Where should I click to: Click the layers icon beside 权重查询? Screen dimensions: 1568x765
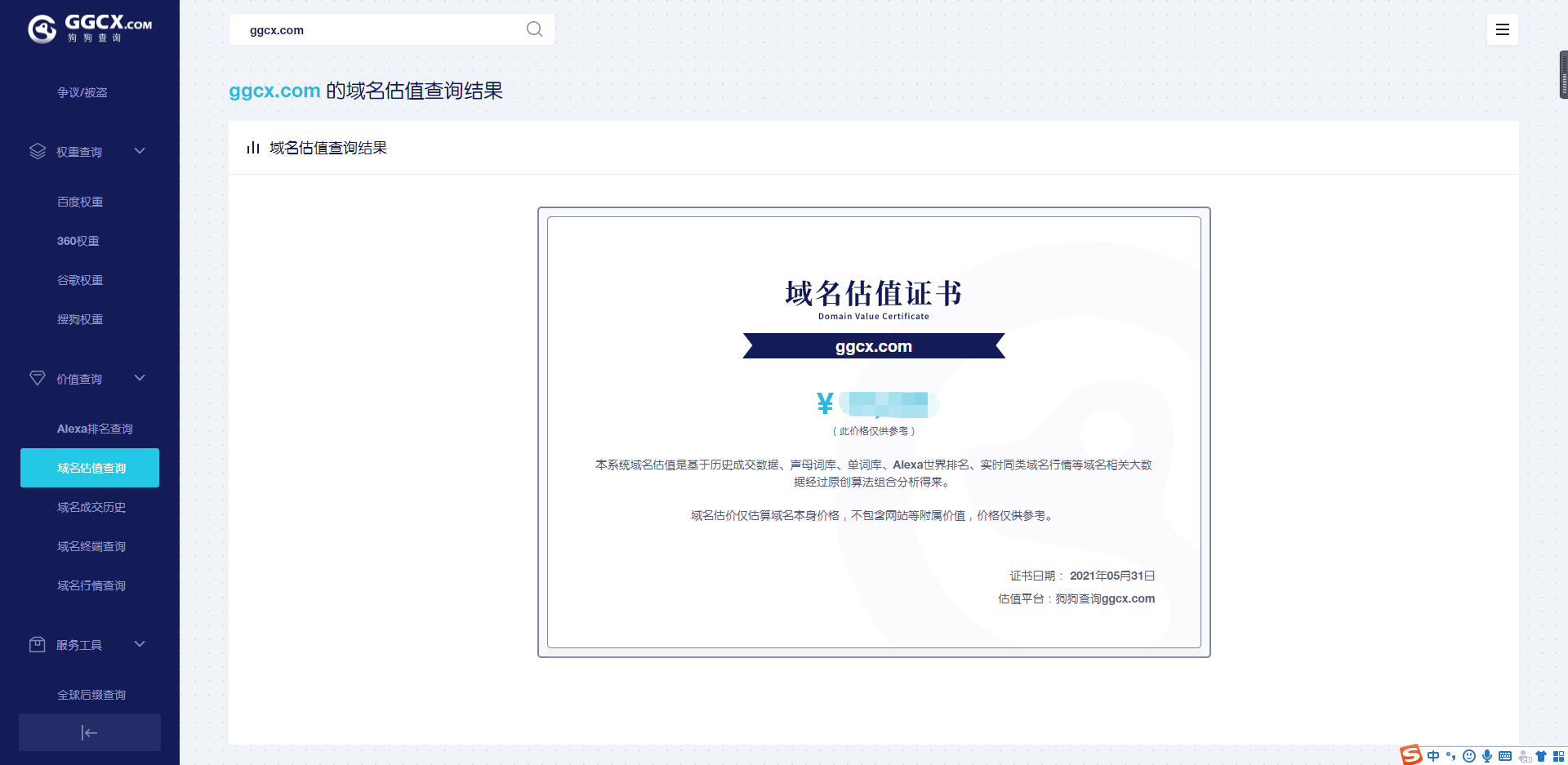click(38, 151)
